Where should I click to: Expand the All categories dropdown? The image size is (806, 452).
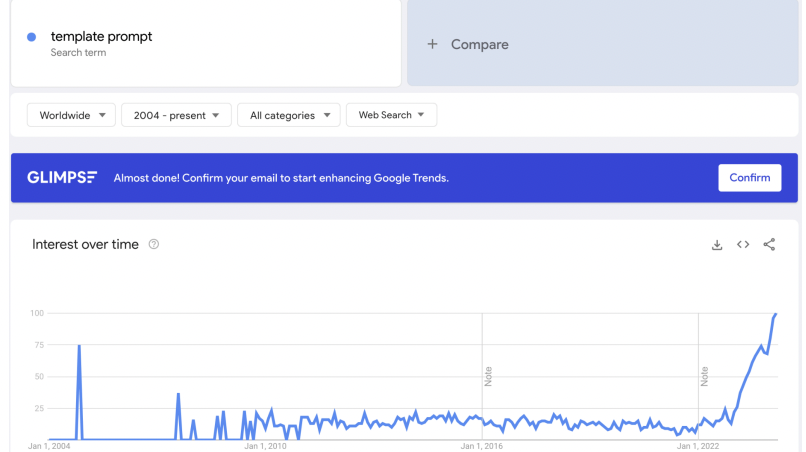289,115
